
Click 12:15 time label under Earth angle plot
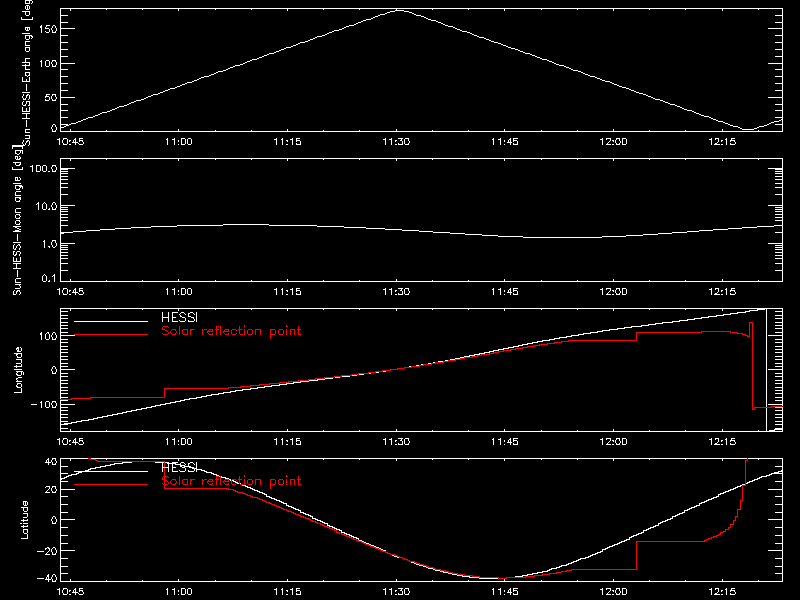722,141
